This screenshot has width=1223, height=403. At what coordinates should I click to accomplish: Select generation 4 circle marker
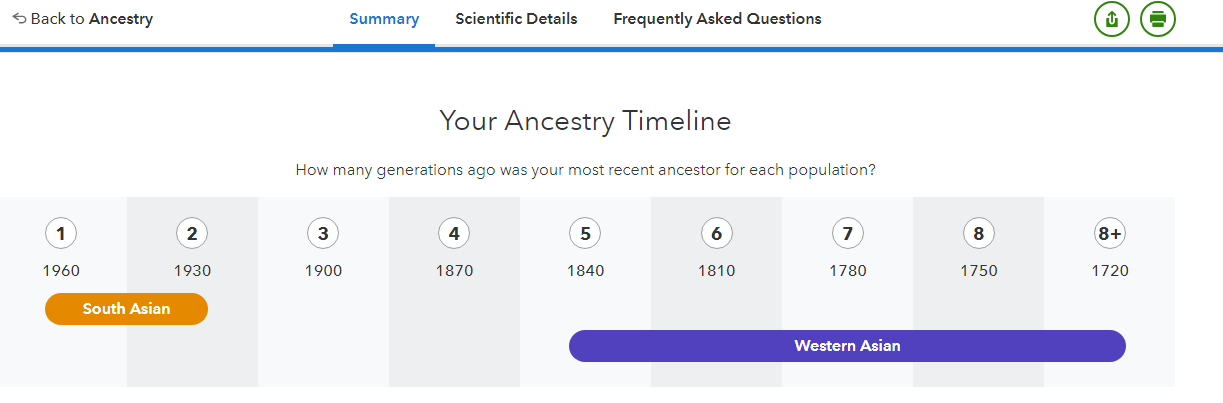click(454, 234)
